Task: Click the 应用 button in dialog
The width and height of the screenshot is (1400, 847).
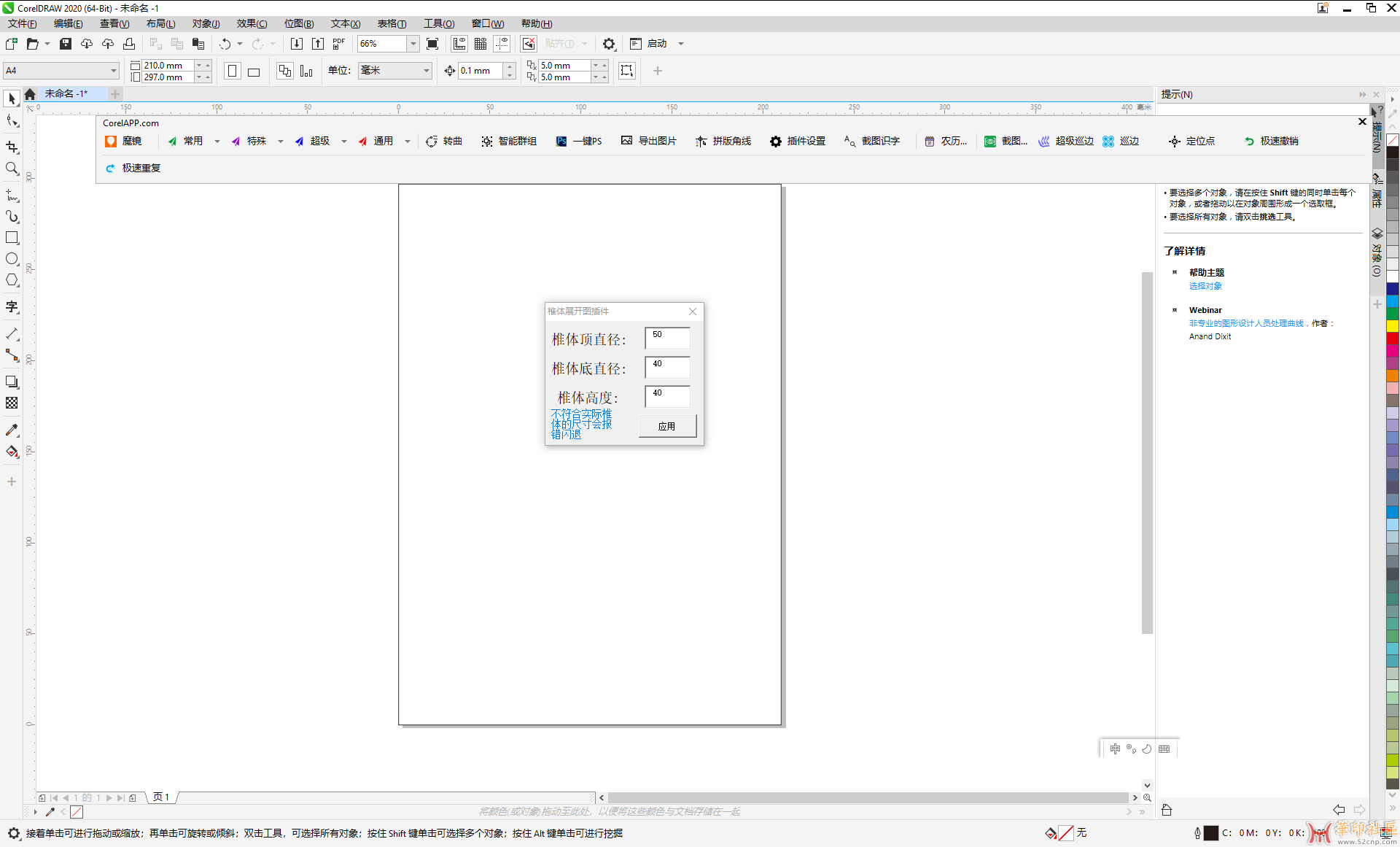Action: (x=667, y=426)
